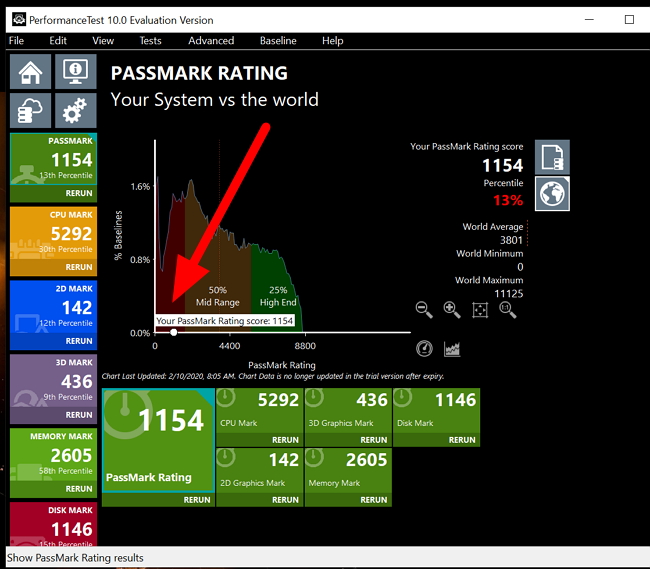Open System Information monitor icon
The height and width of the screenshot is (569, 650).
click(x=75, y=71)
